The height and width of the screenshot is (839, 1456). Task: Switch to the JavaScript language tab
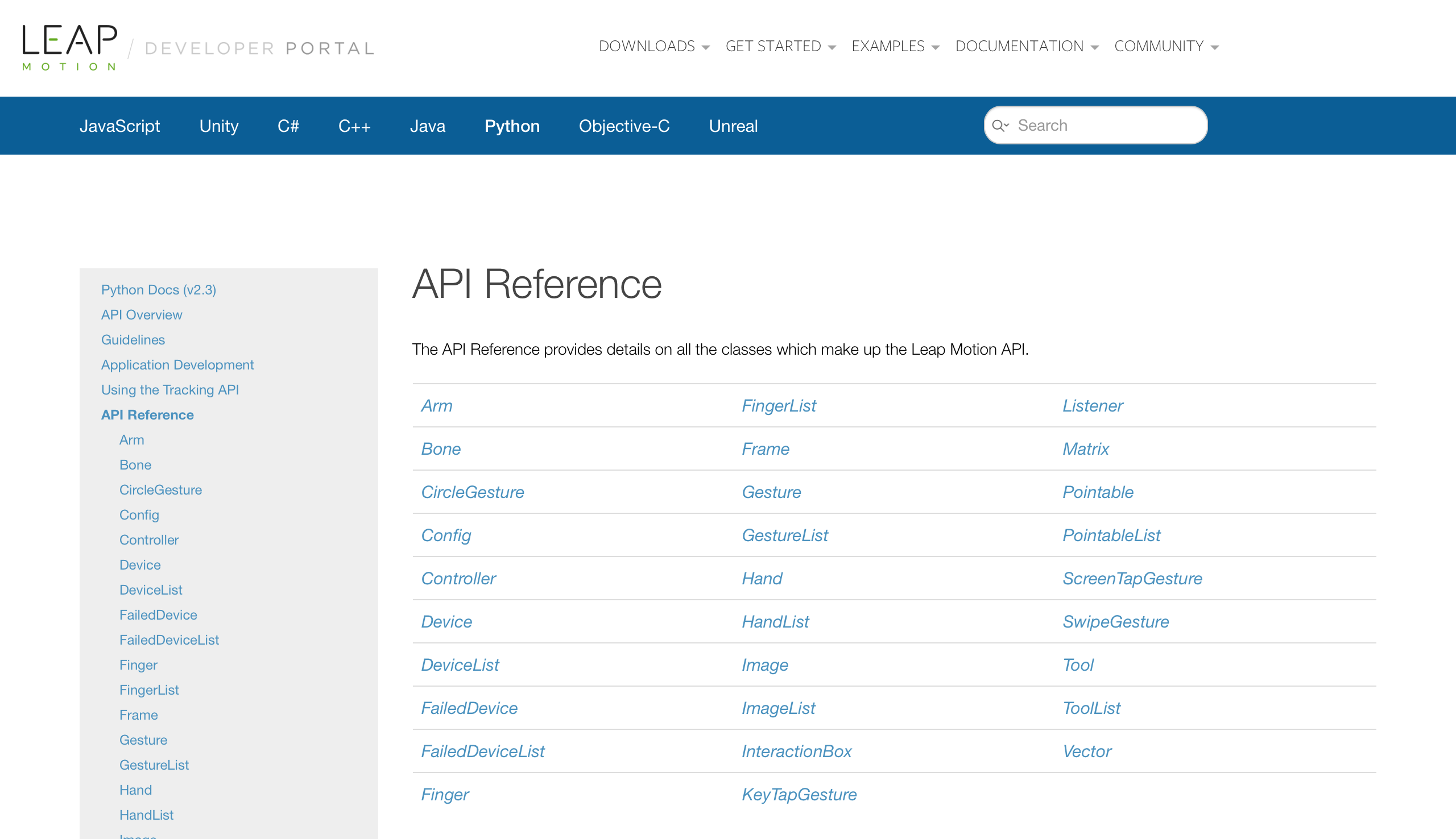point(119,126)
